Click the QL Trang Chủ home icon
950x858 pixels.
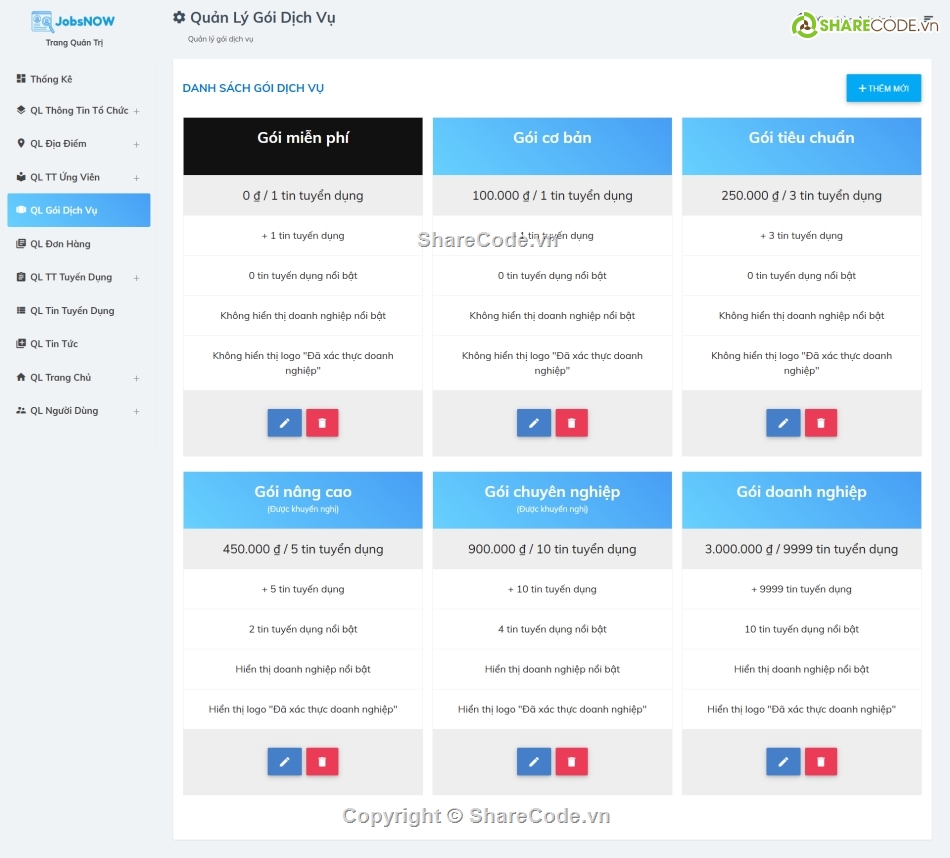pyautogui.click(x=21, y=377)
